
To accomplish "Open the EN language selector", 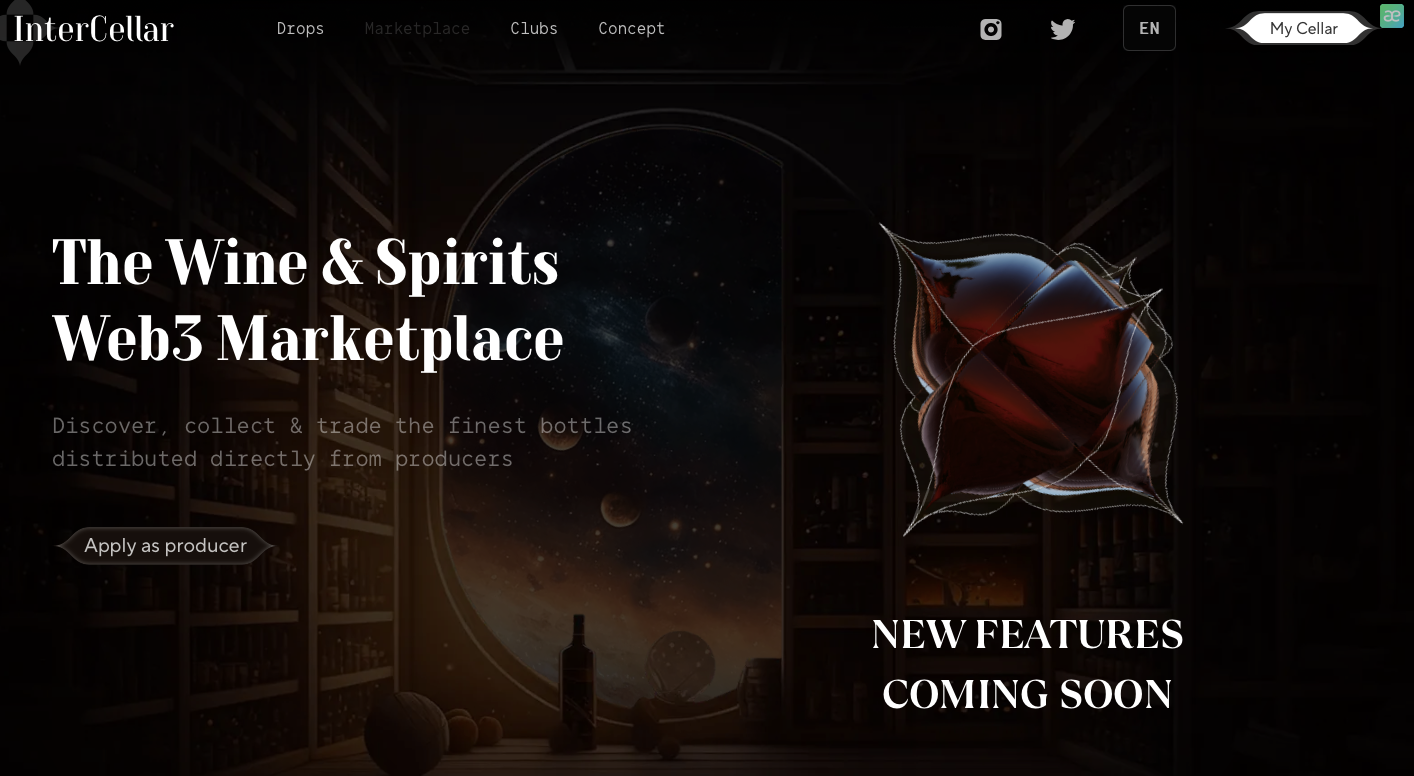I will point(1149,28).
